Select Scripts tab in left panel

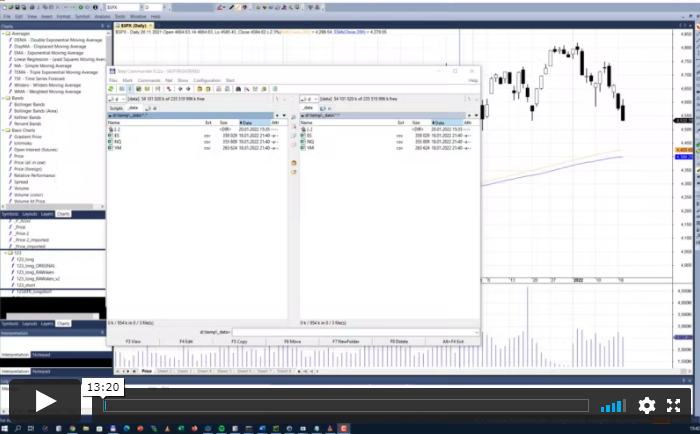(x=116, y=108)
